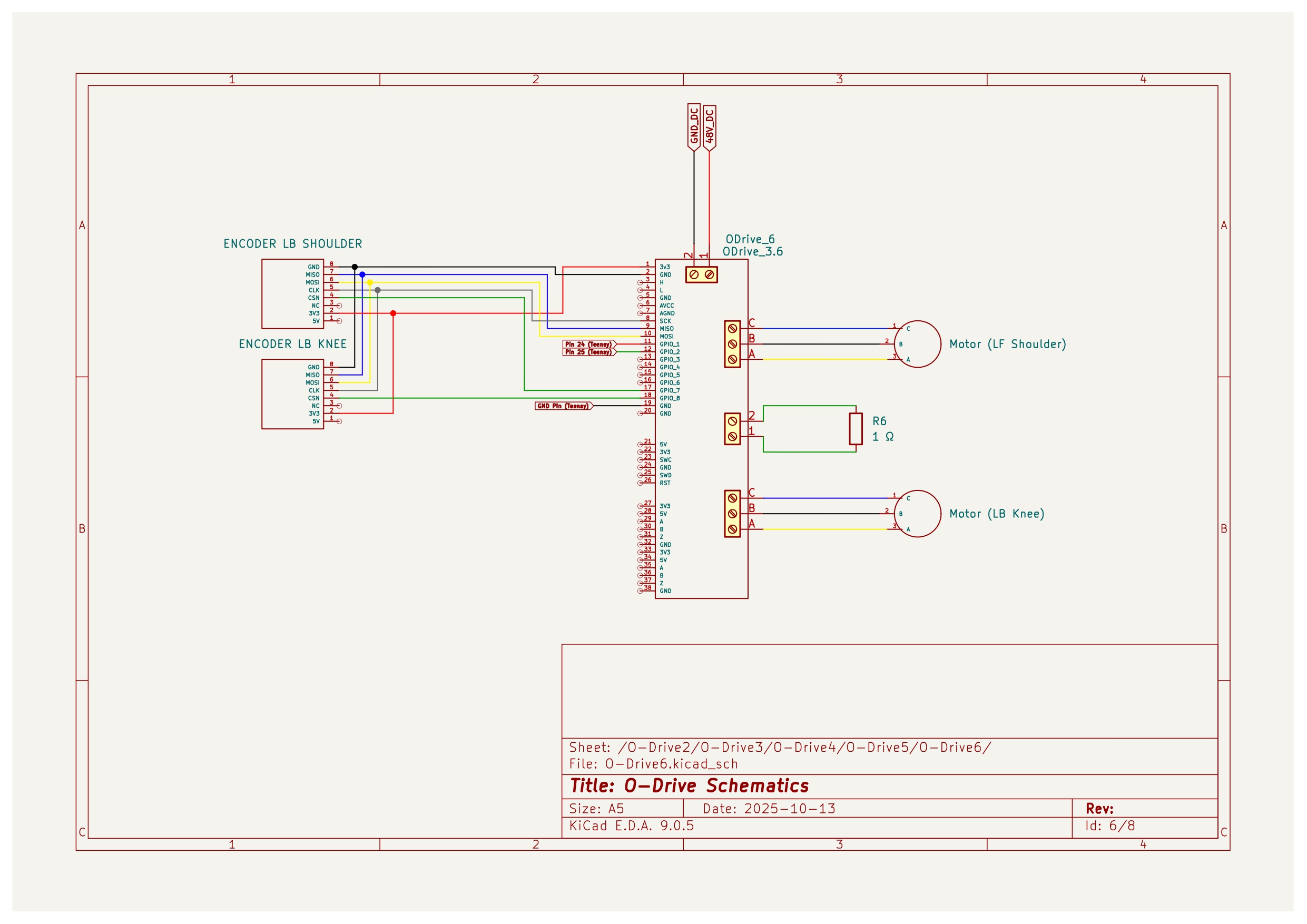
Task: Select the Pin 24 (Teensy) label
Action: pos(589,345)
